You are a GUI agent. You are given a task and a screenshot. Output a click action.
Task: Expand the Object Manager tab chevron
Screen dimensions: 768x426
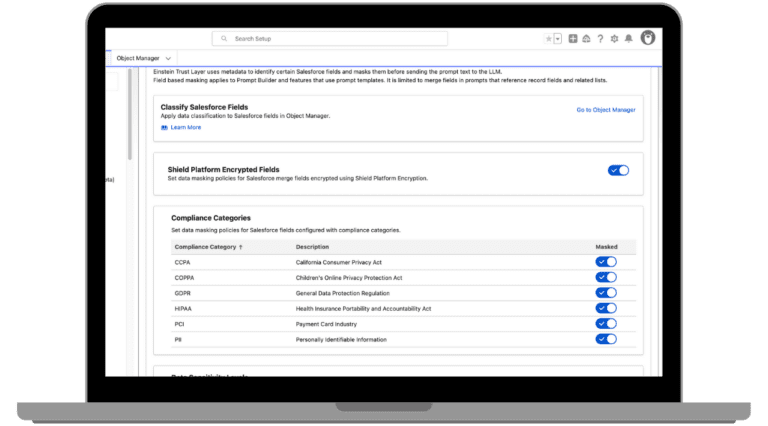(168, 58)
